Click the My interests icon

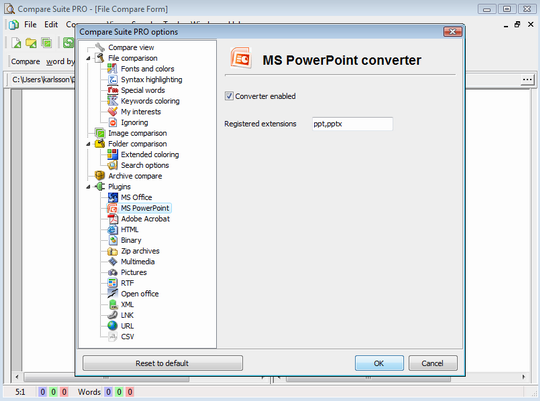[x=112, y=111]
